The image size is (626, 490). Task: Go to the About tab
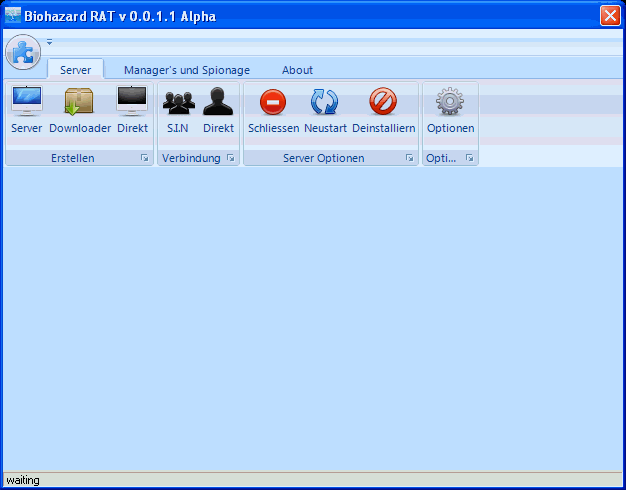(297, 70)
